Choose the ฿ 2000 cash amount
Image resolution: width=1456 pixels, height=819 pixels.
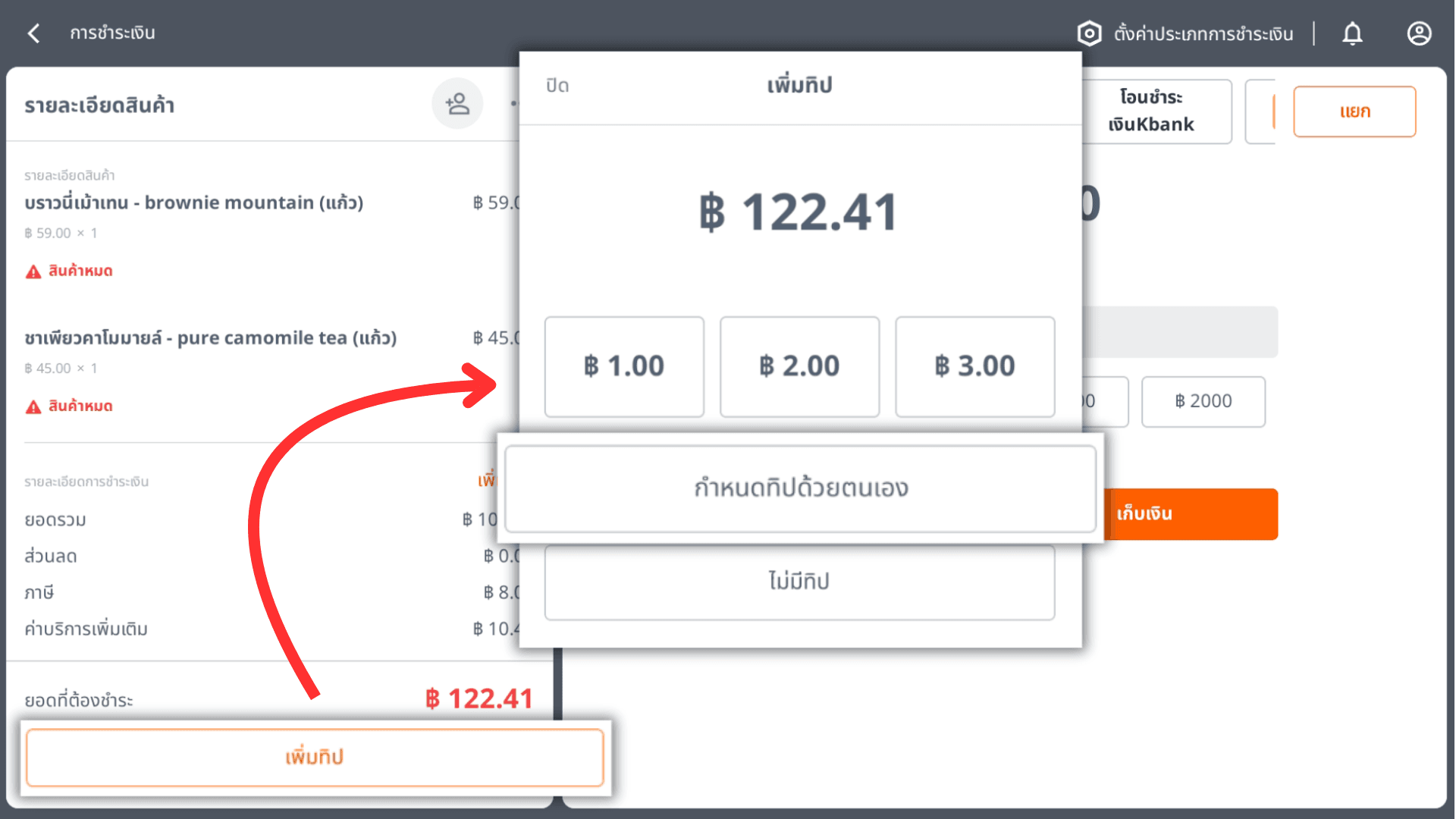click(1203, 401)
